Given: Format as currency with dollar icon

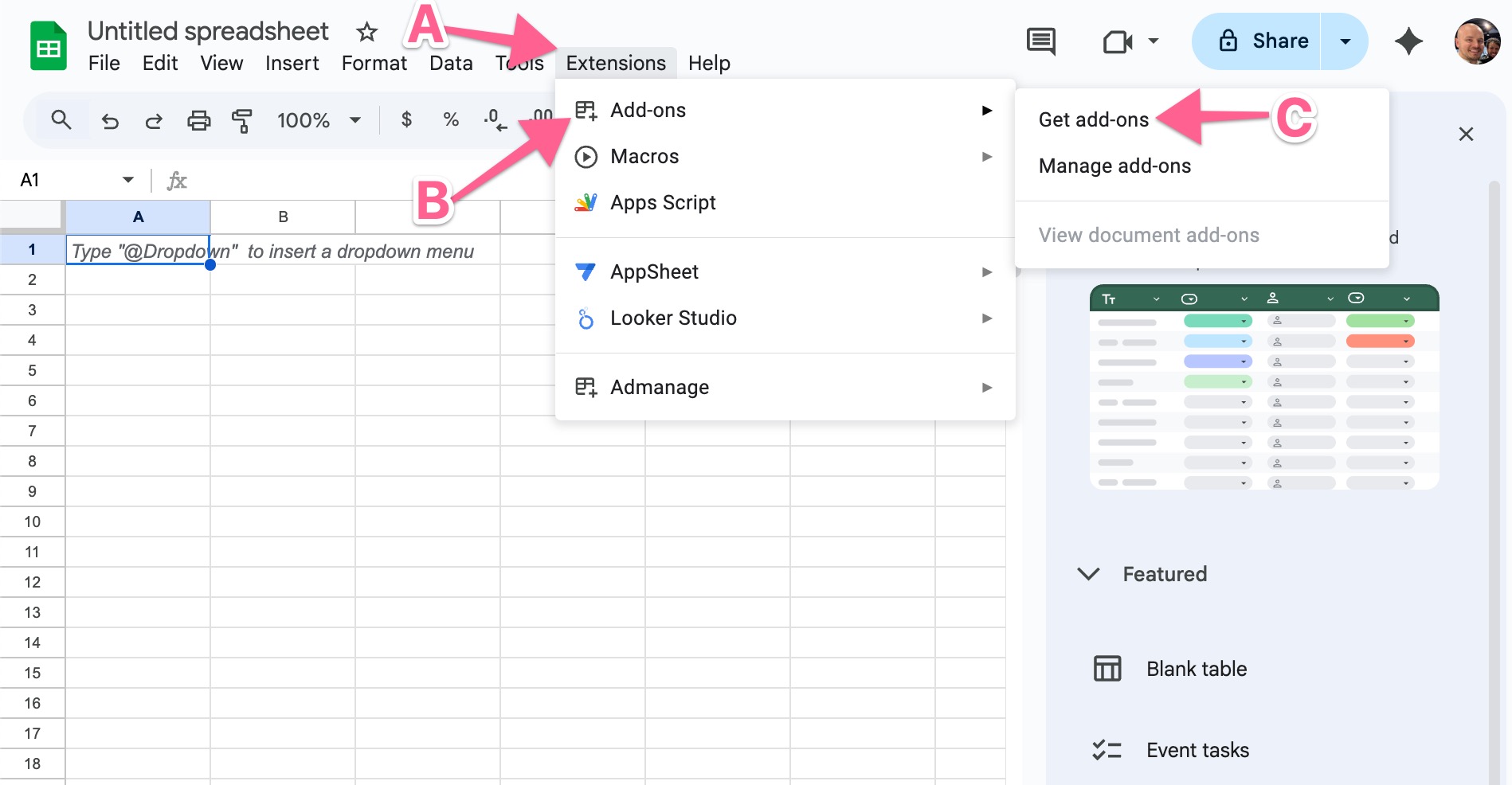Looking at the screenshot, I should (x=406, y=120).
